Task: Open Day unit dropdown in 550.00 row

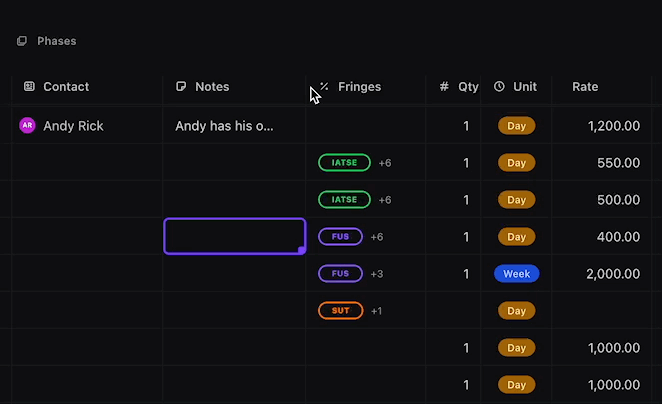Action: point(516,163)
